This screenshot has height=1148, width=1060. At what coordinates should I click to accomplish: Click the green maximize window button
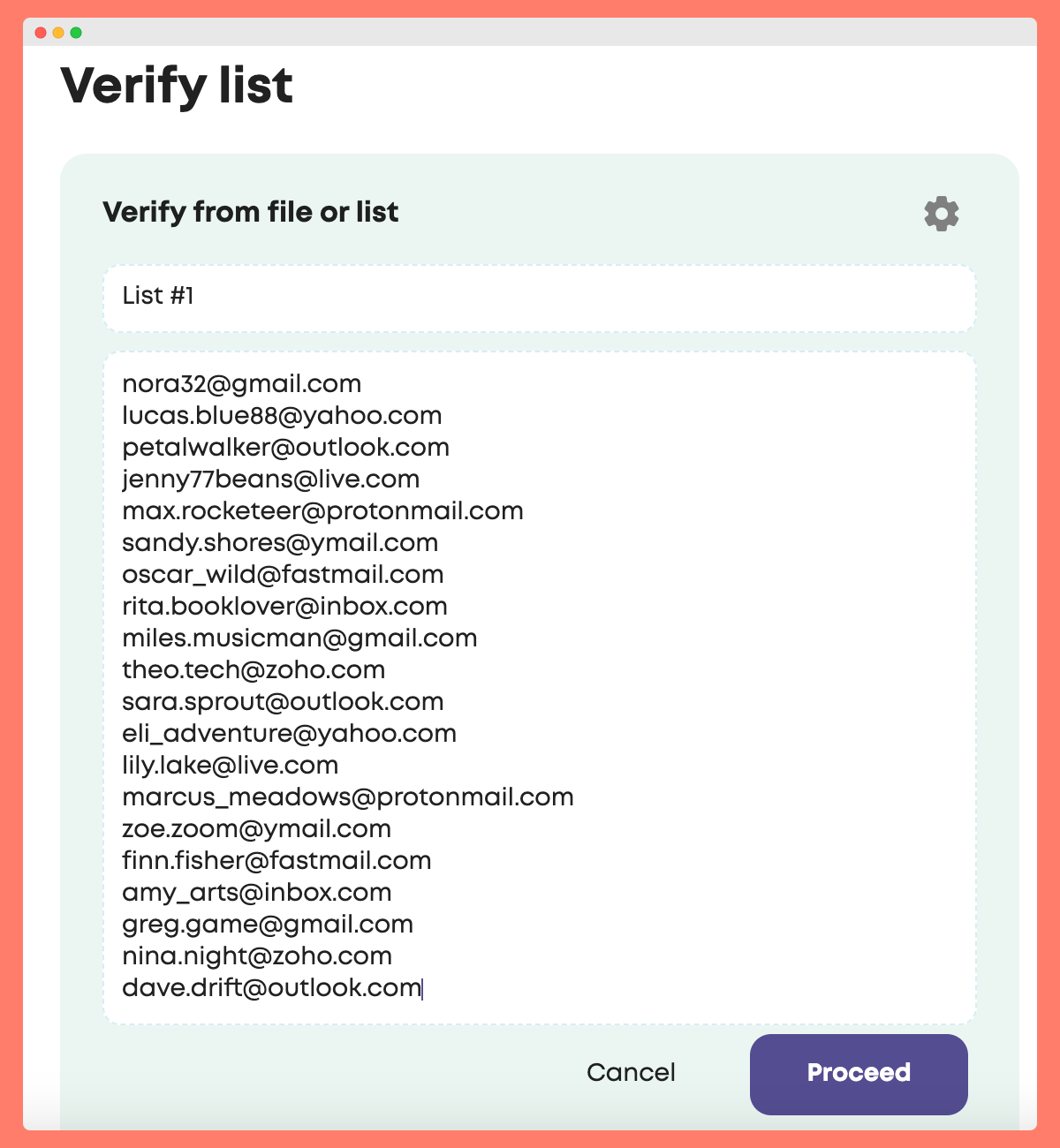(76, 33)
